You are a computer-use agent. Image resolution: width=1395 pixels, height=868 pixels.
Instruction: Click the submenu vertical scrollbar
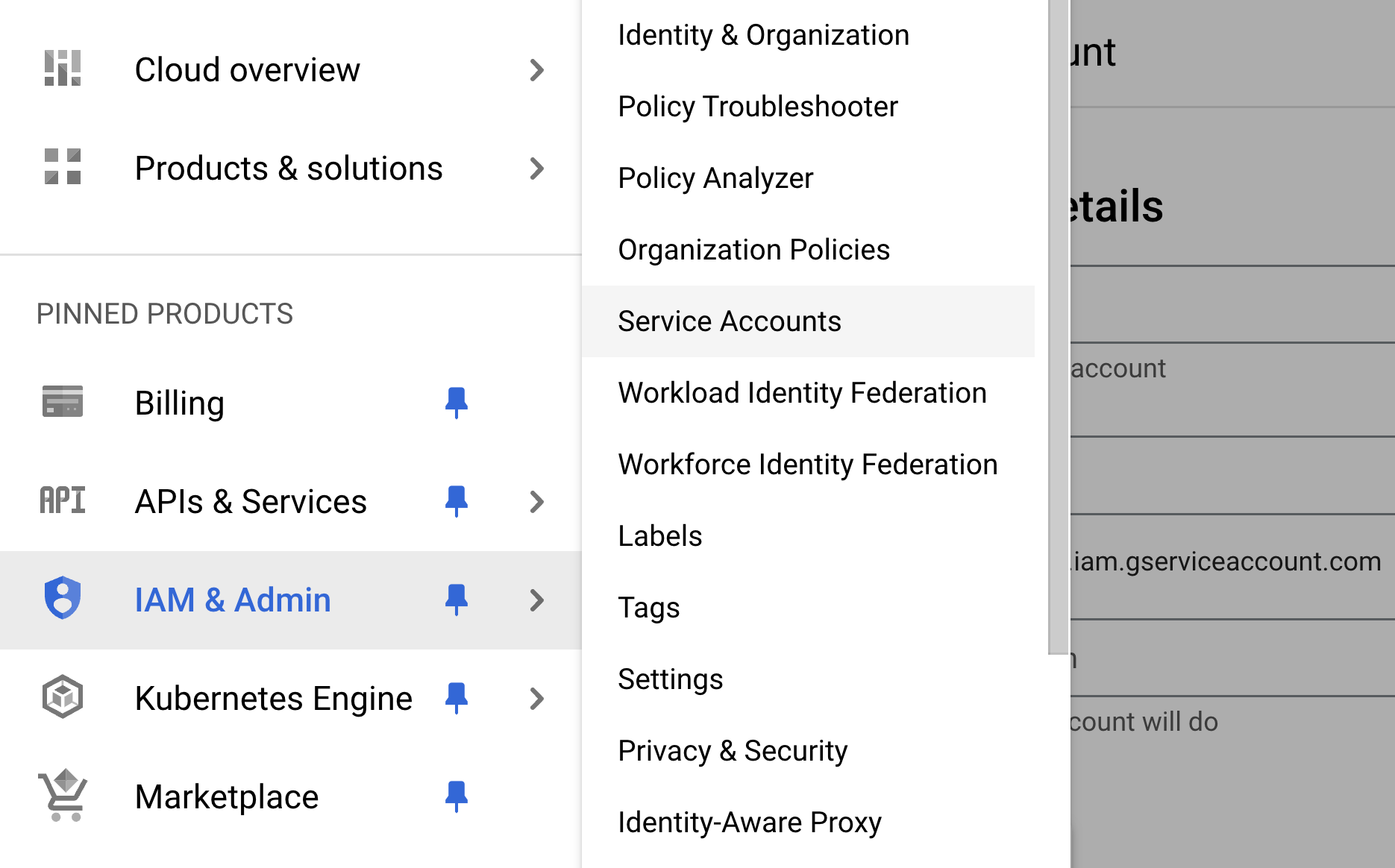pos(1059,327)
